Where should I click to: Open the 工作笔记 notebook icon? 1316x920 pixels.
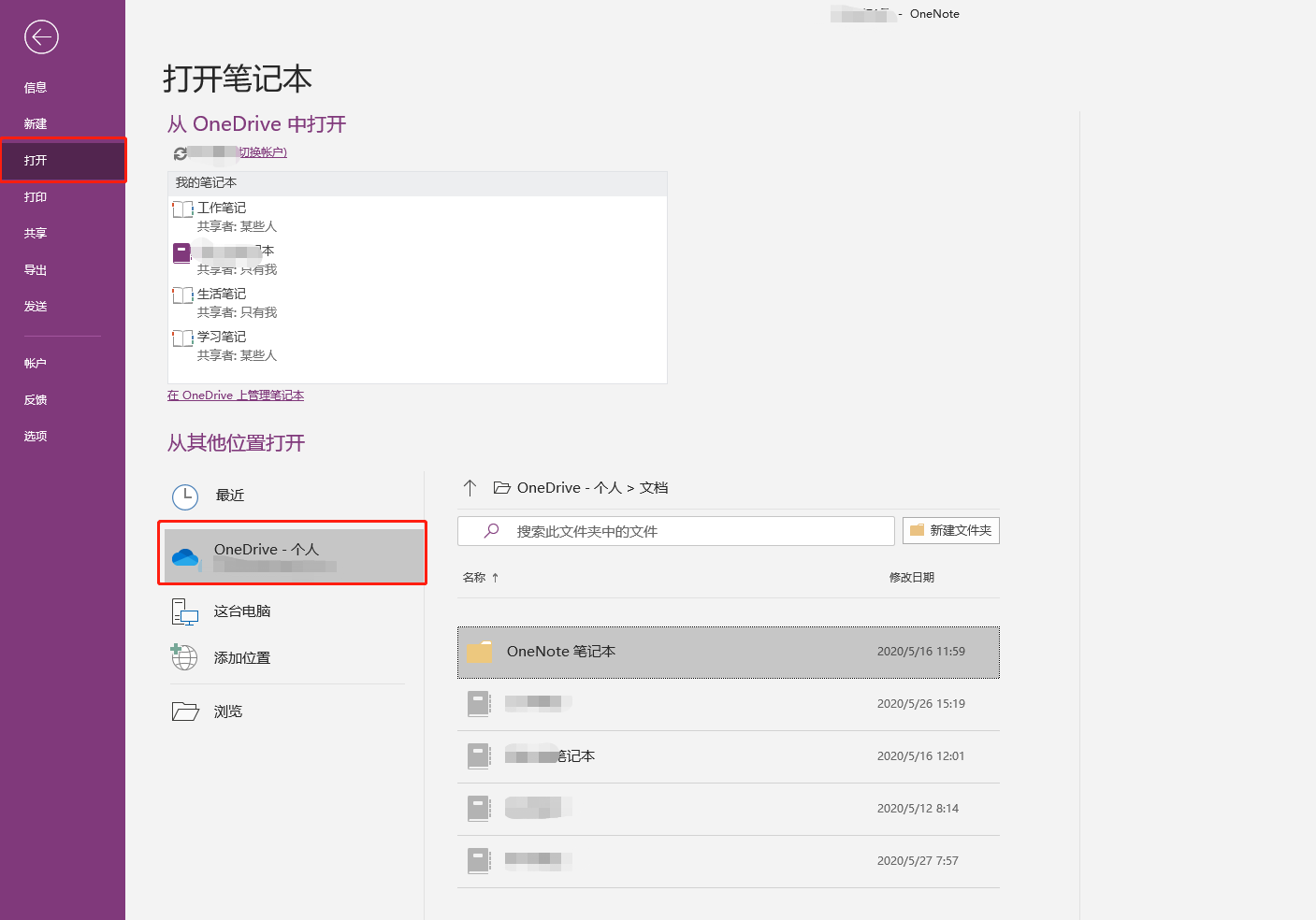tap(182, 209)
